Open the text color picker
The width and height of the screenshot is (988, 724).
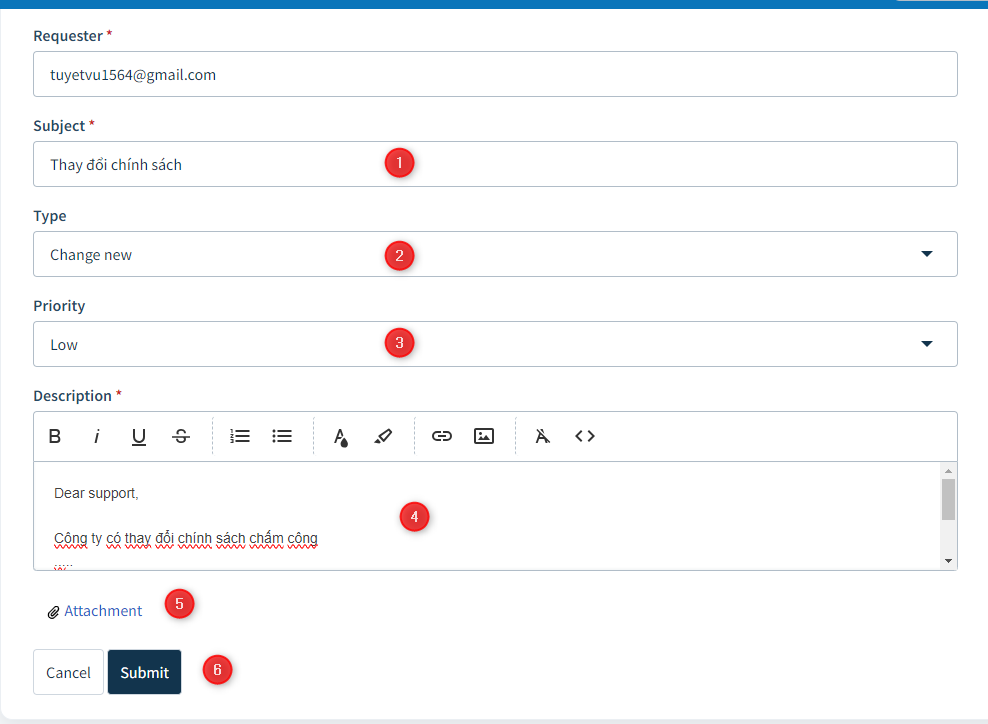tap(341, 436)
